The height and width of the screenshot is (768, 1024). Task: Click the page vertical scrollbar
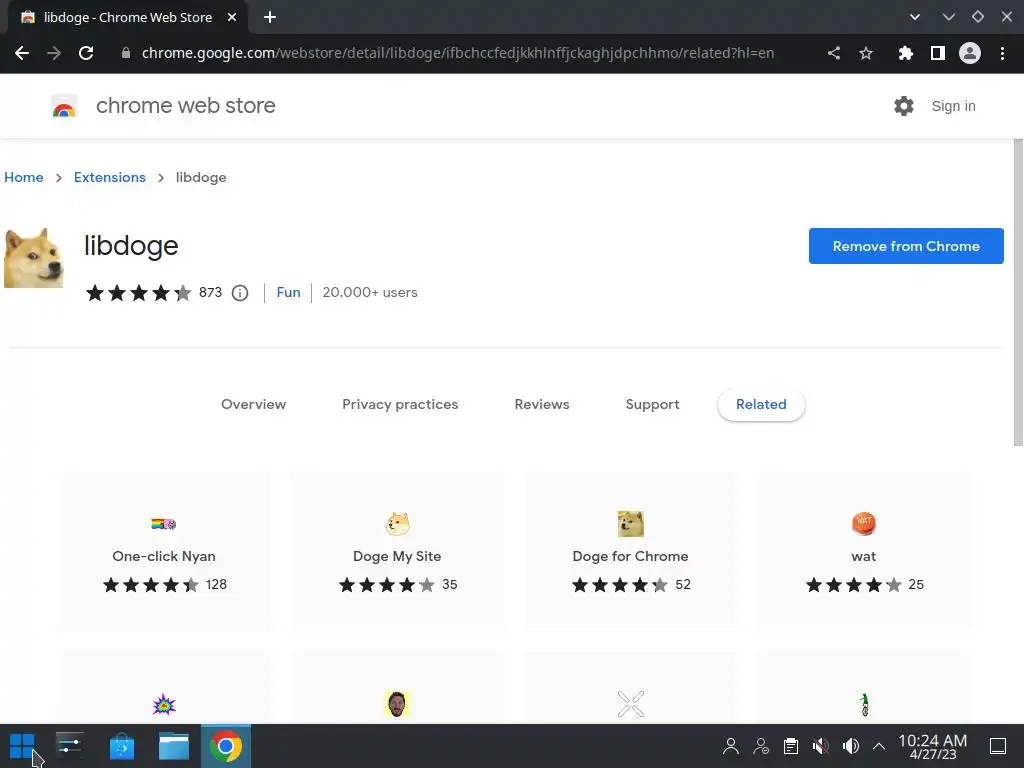pos(1018,293)
